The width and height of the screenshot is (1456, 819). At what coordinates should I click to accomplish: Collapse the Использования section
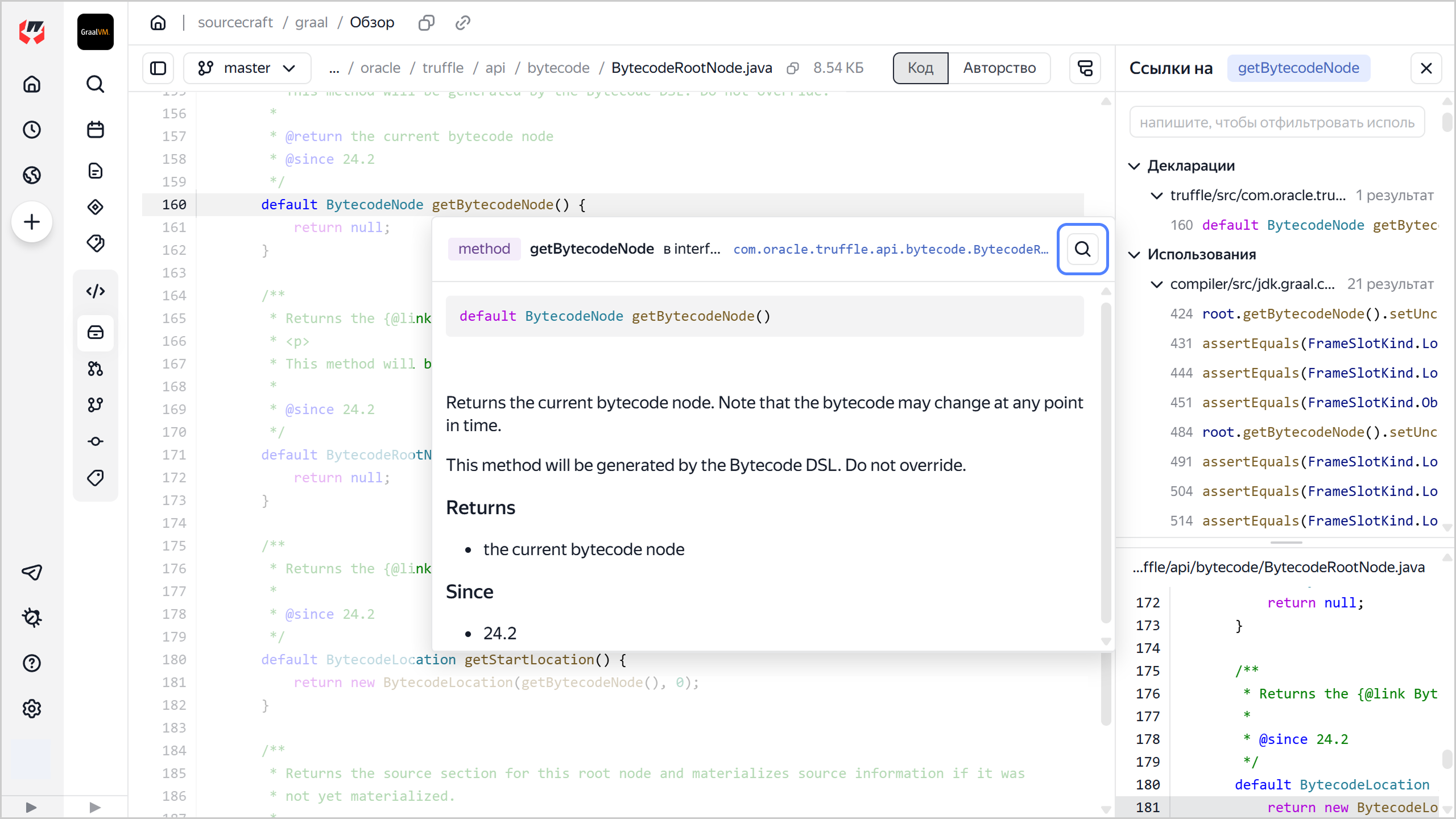coord(1135,255)
